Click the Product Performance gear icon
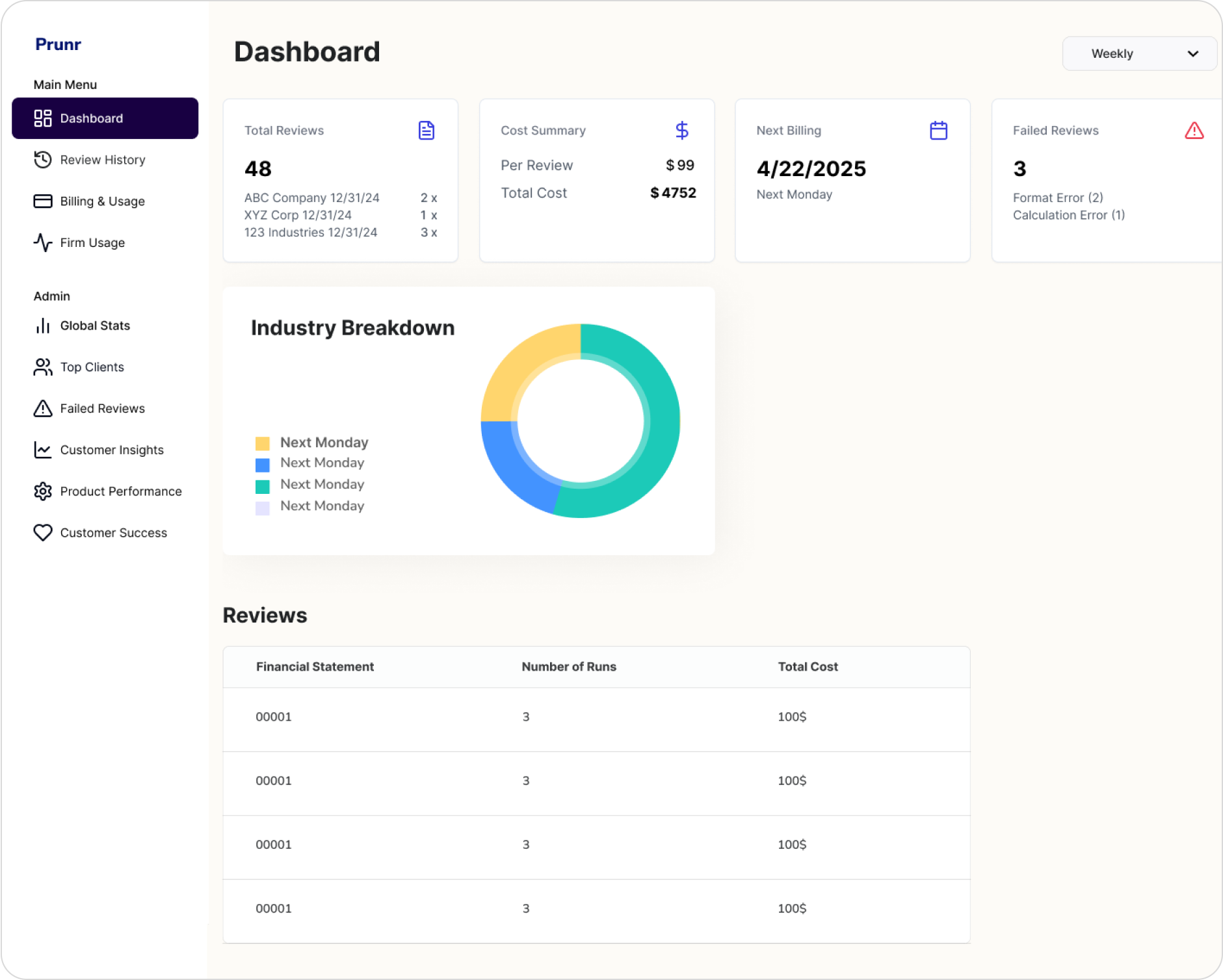This screenshot has width=1223, height=980. [42, 491]
